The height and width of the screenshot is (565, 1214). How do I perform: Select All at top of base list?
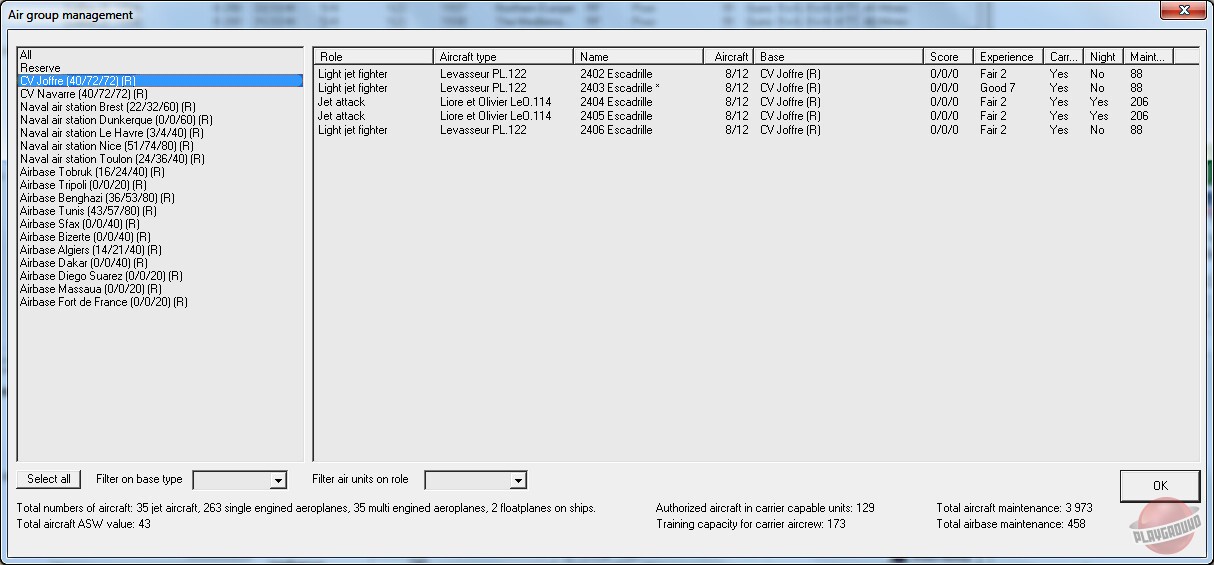point(26,55)
